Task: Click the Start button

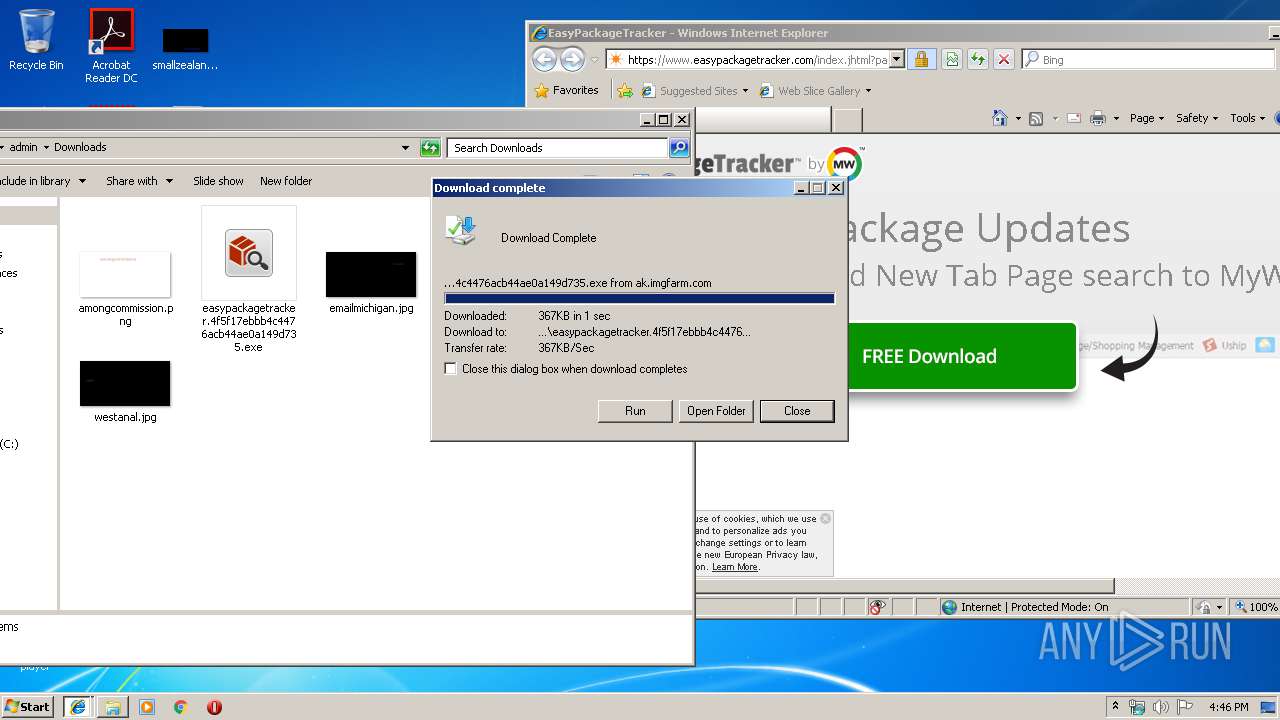Action: (x=27, y=706)
